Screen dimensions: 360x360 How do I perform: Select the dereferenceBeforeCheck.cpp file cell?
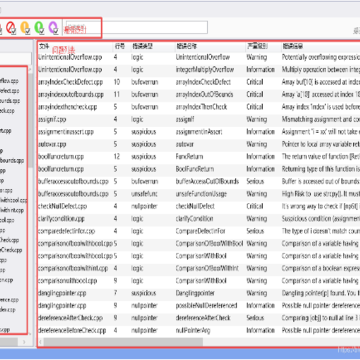click(x=72, y=330)
